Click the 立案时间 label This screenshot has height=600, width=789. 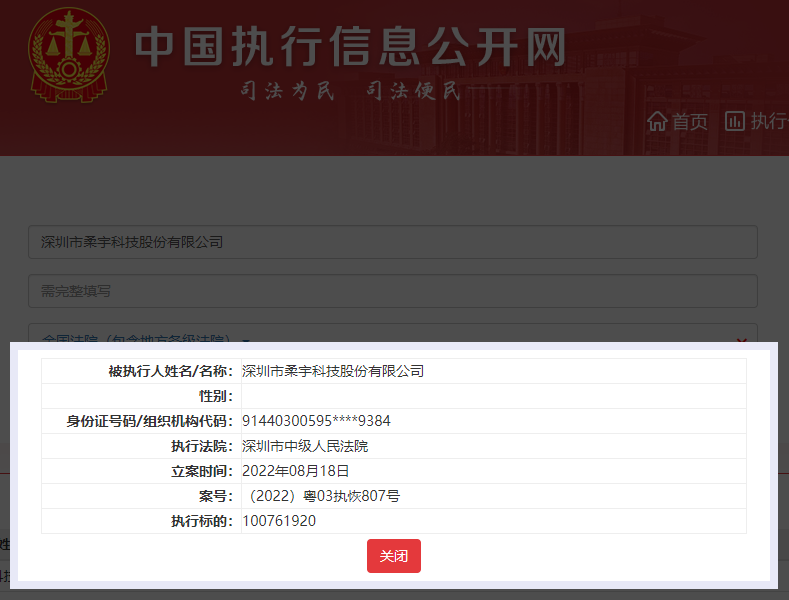click(x=202, y=471)
